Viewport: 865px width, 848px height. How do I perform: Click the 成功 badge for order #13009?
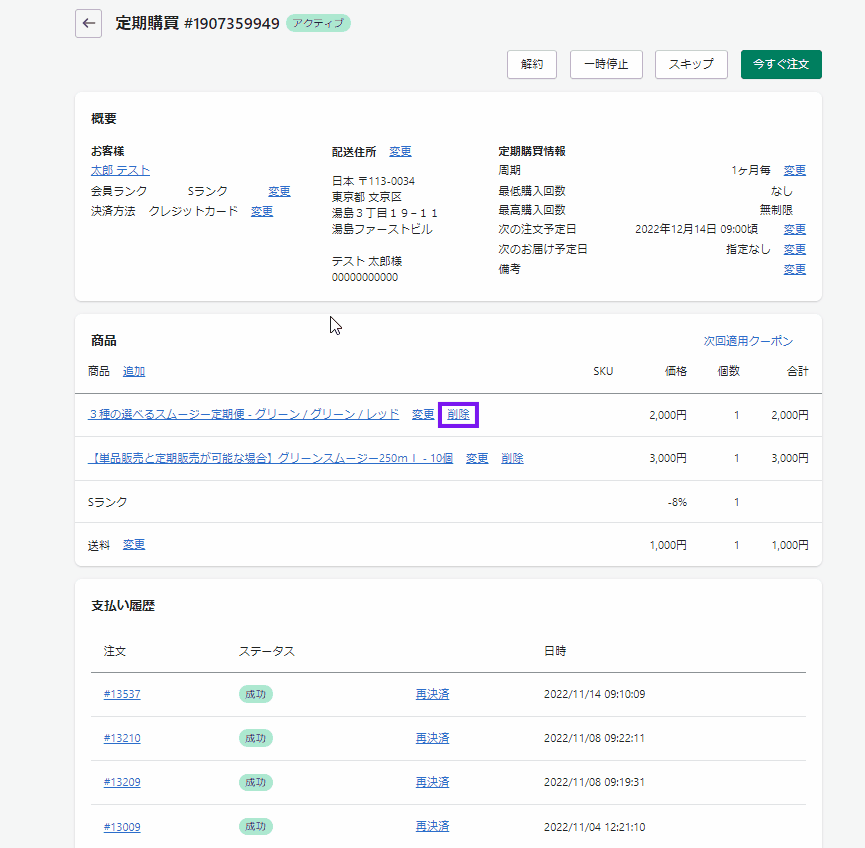click(x=256, y=826)
